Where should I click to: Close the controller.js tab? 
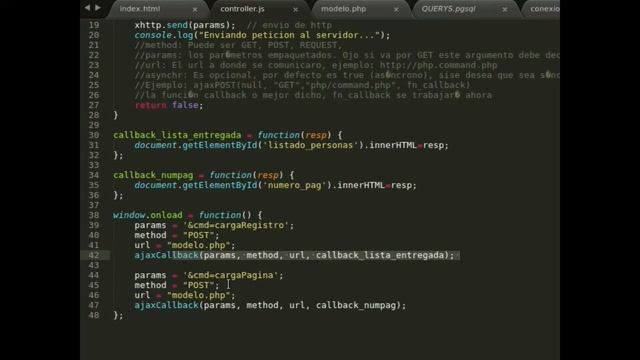[x=296, y=9]
